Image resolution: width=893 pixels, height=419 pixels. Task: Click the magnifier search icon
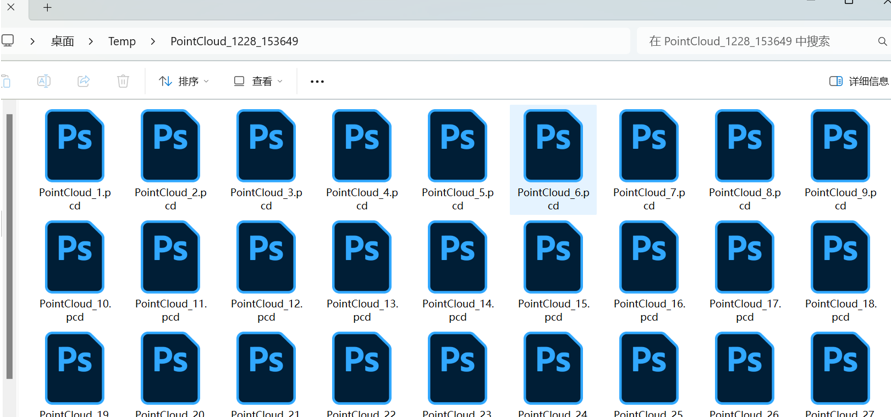pyautogui.click(x=882, y=41)
